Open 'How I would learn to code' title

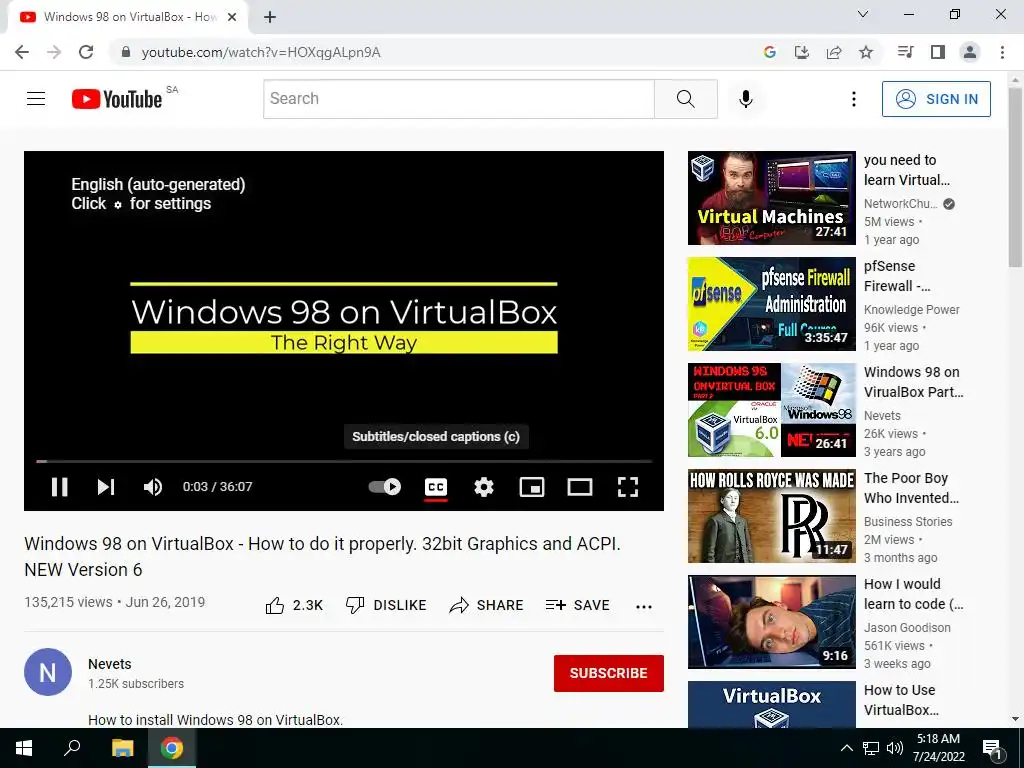pyautogui.click(x=913, y=594)
